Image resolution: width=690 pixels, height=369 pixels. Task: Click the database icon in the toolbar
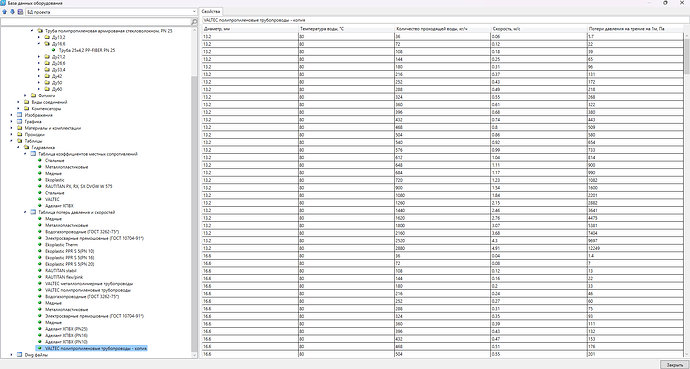coord(20,12)
